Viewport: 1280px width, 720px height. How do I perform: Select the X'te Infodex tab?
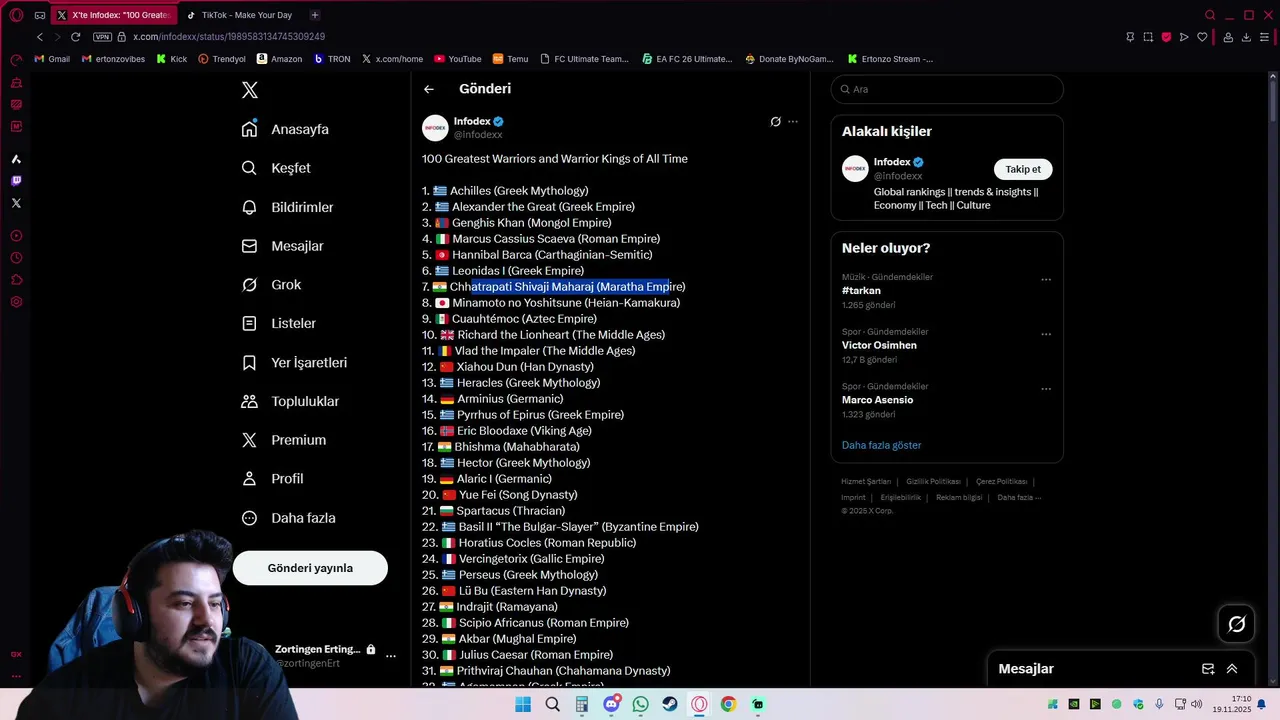coord(113,15)
